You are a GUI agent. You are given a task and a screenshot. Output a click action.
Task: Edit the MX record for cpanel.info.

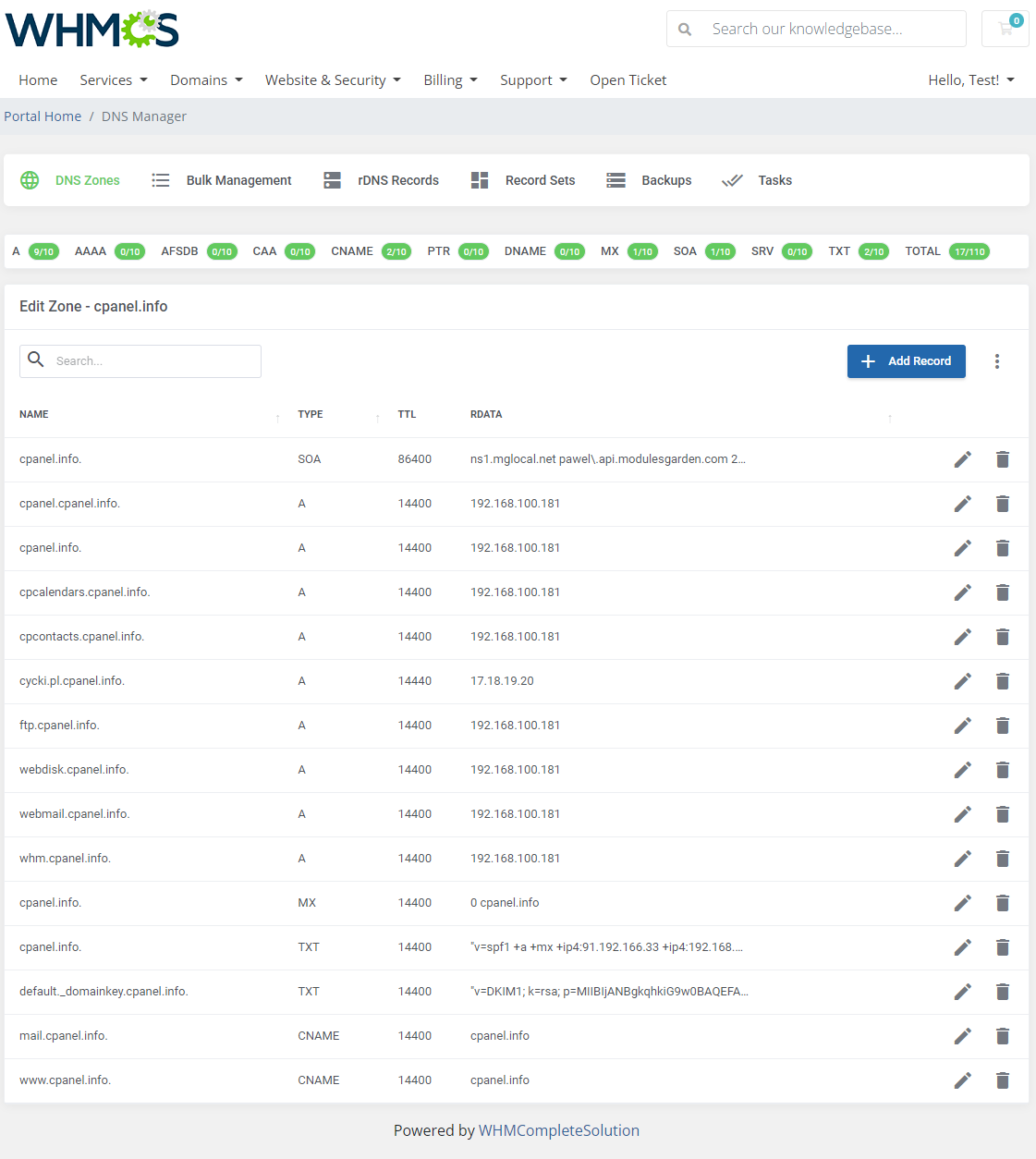tap(963, 903)
